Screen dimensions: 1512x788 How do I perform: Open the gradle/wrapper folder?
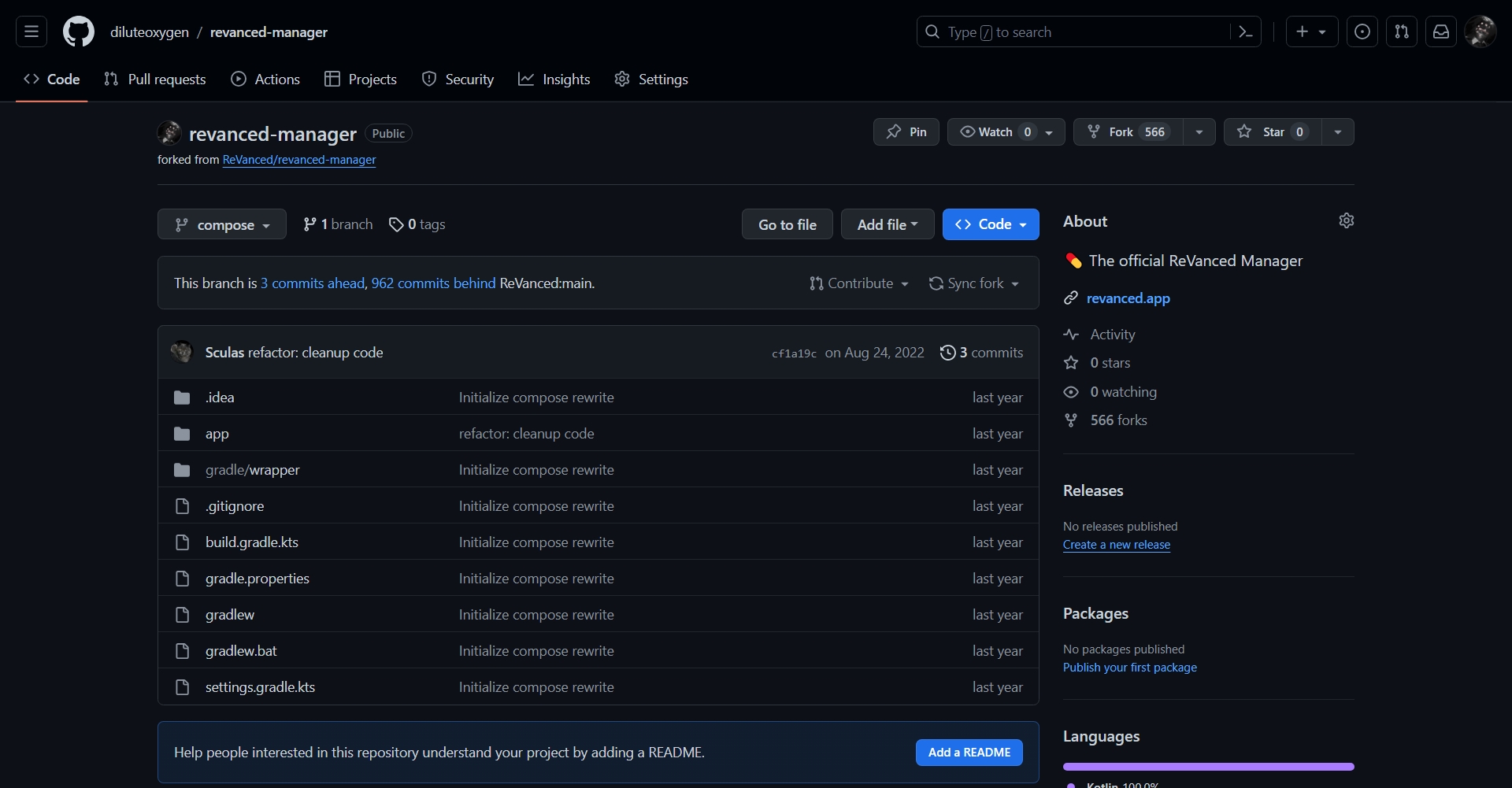[x=253, y=470]
